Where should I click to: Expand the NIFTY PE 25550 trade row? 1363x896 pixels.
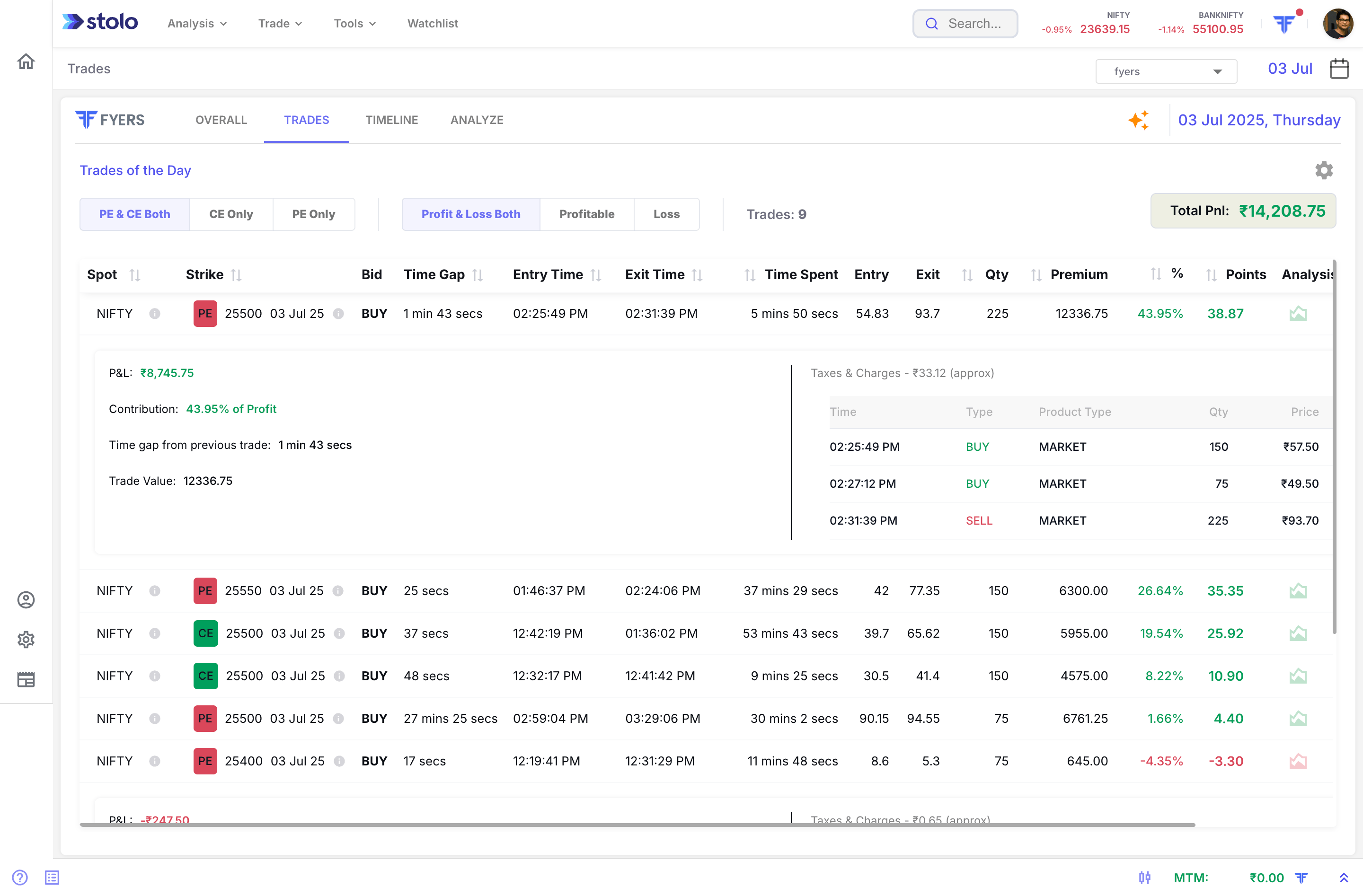(x=706, y=591)
